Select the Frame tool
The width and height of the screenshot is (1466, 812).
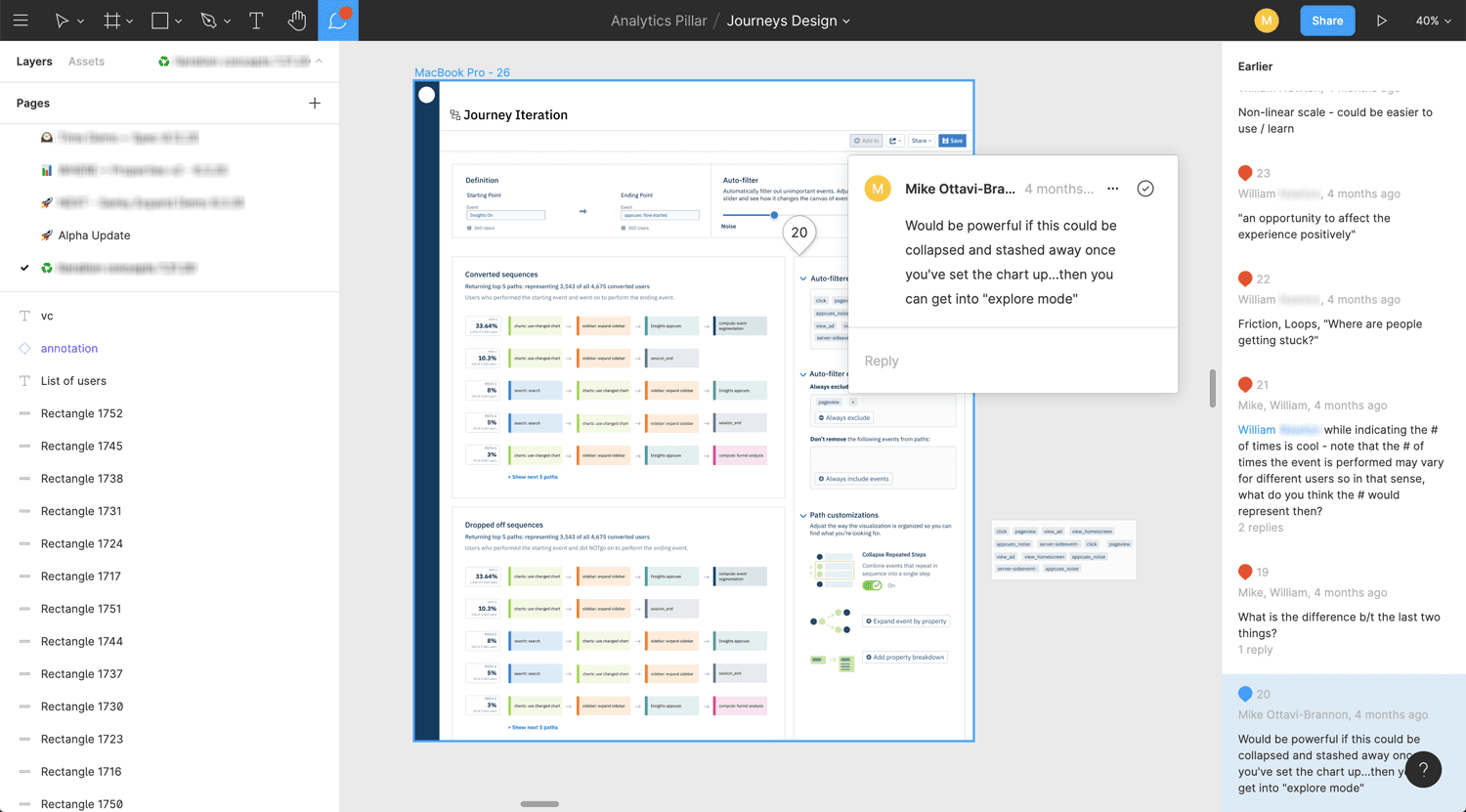pyautogui.click(x=112, y=21)
